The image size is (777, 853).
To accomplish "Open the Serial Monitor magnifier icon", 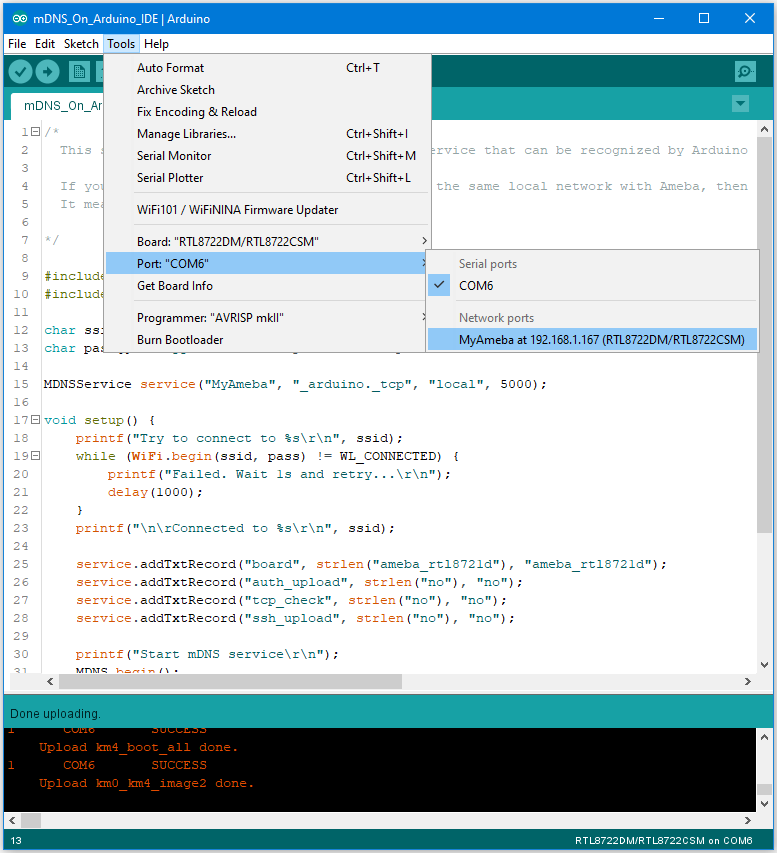I will pyautogui.click(x=744, y=71).
